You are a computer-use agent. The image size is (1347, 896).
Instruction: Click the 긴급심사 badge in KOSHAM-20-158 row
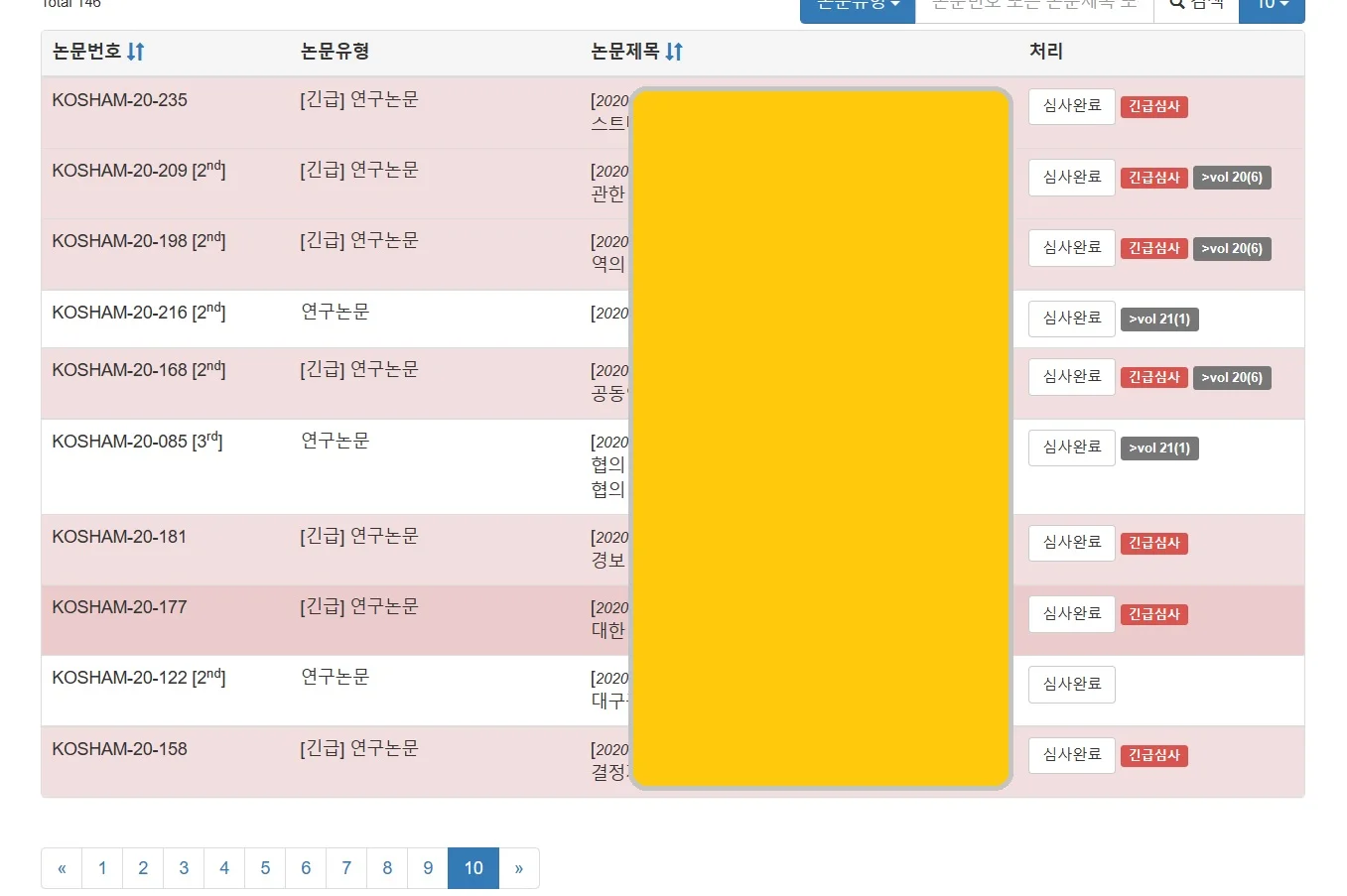click(x=1154, y=755)
